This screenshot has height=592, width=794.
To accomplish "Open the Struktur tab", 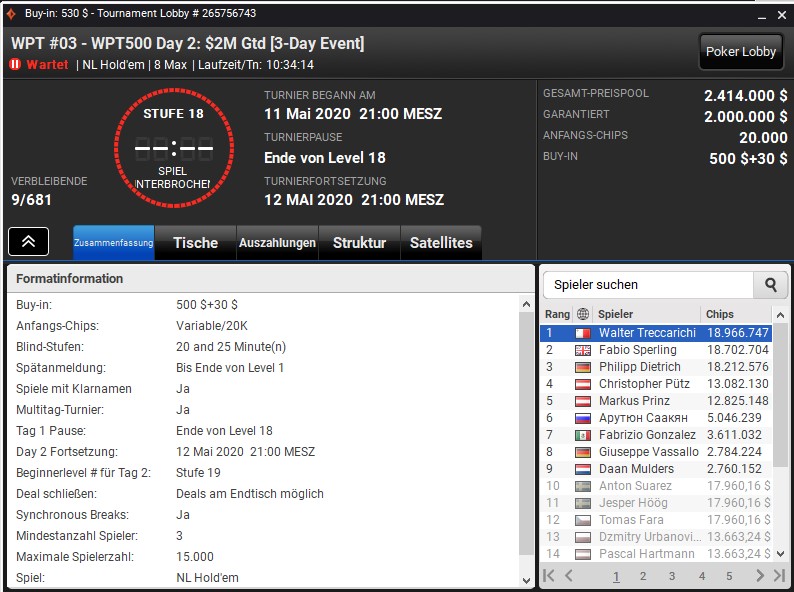I will (x=360, y=243).
